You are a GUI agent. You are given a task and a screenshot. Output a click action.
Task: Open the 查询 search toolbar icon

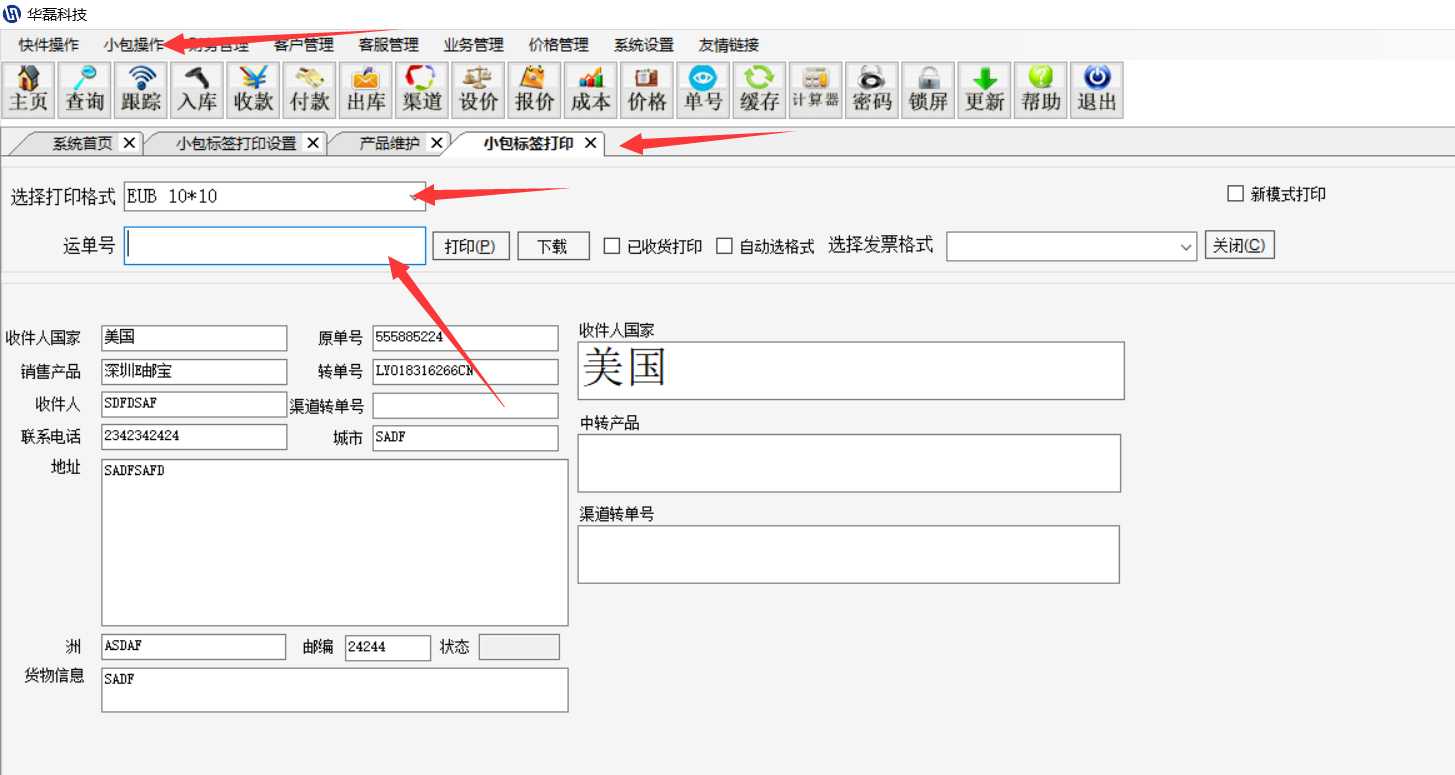(x=85, y=90)
